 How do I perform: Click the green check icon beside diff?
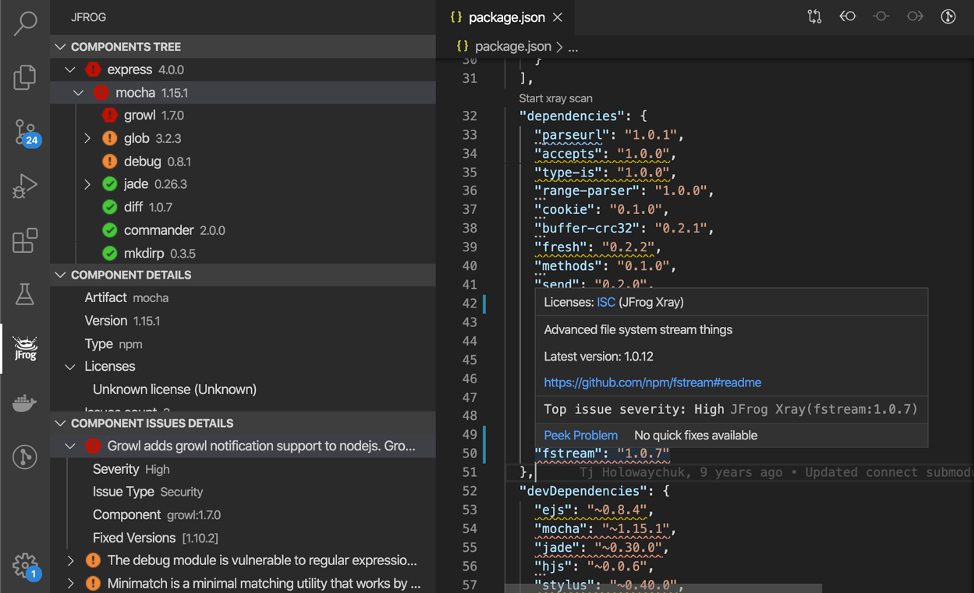point(110,207)
